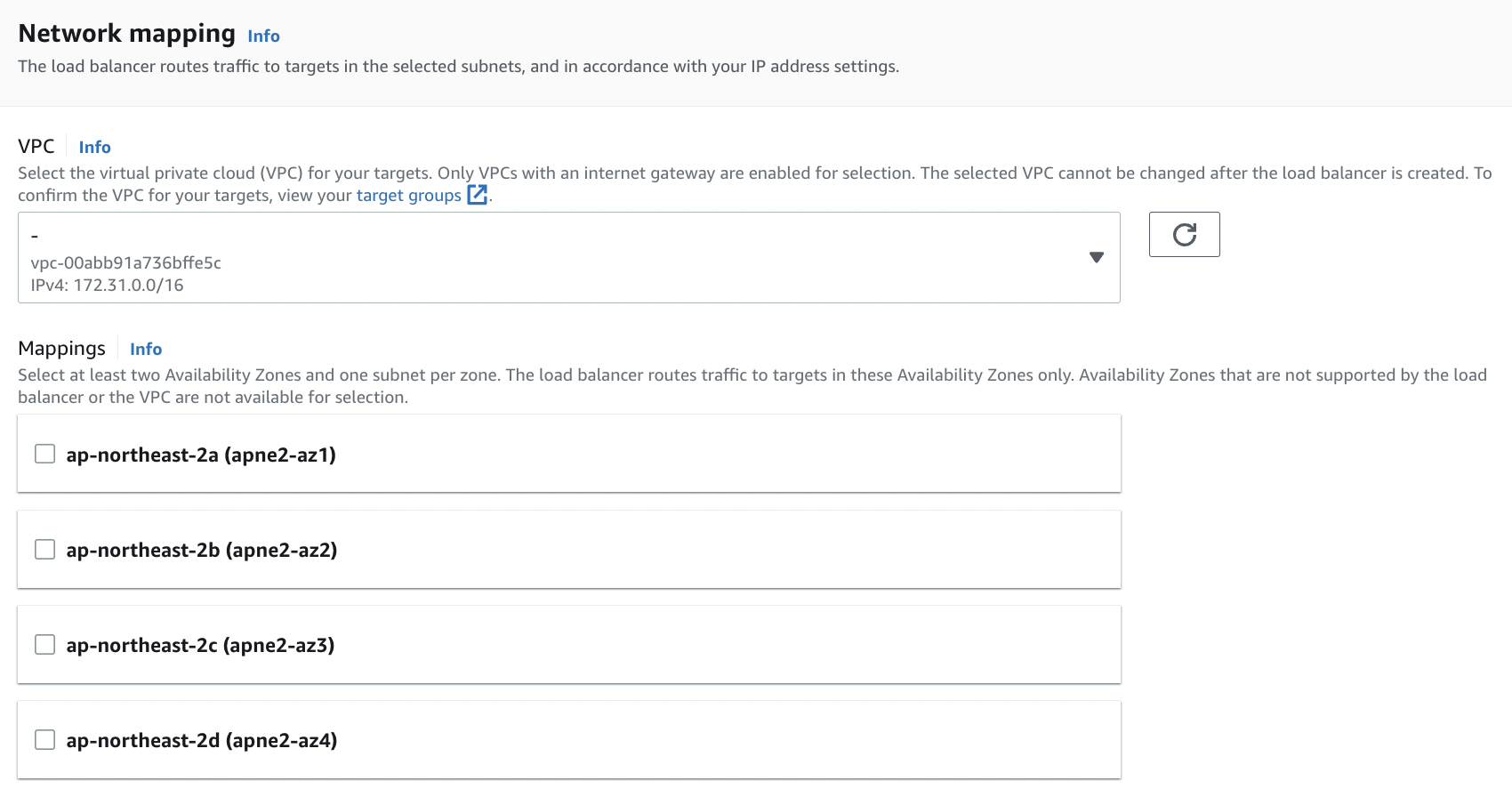Screen dimensions: 1512x797
Task: Follow the target groups link
Action: tap(408, 196)
